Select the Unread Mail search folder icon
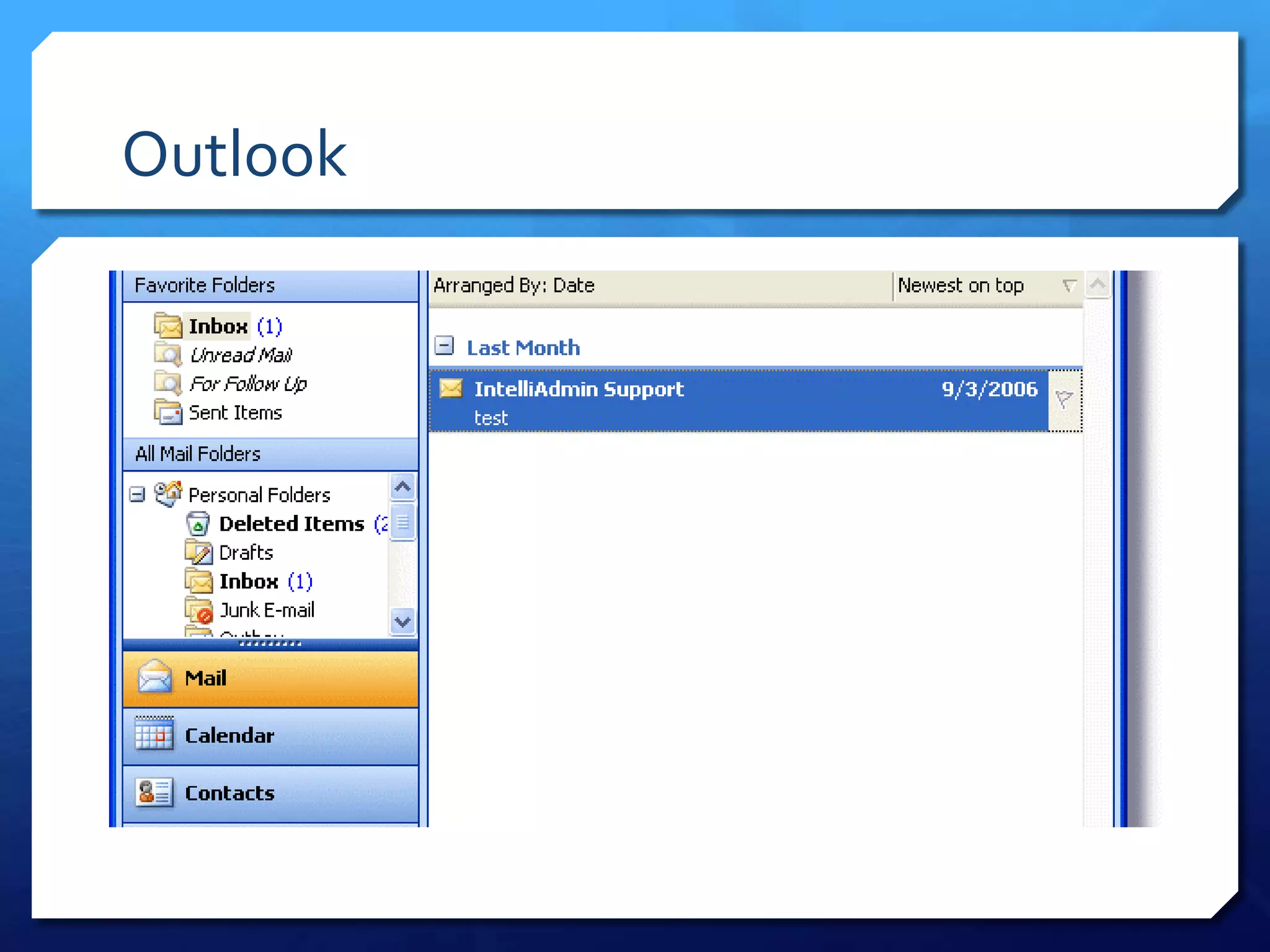 pyautogui.click(x=167, y=354)
